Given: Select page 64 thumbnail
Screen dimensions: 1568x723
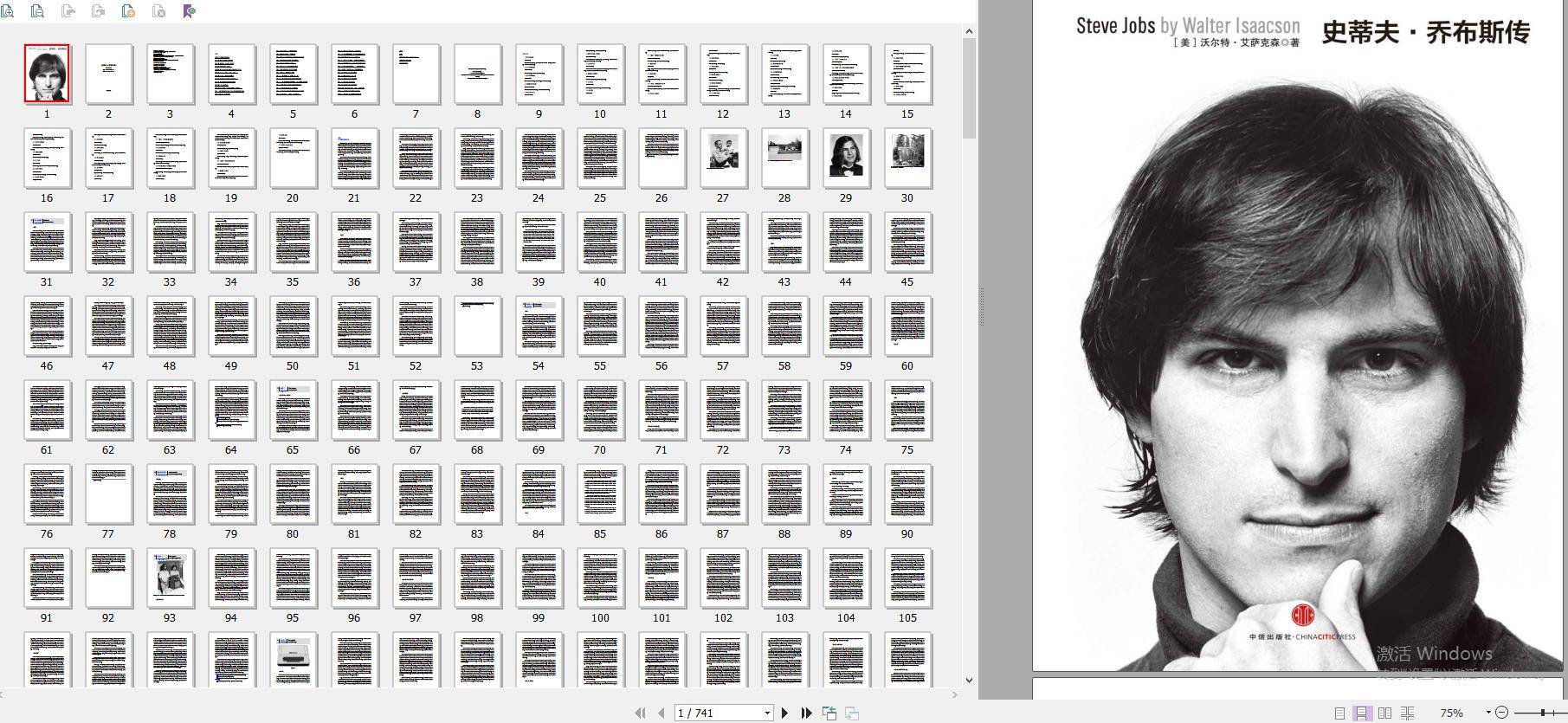Looking at the screenshot, I should 231,410.
